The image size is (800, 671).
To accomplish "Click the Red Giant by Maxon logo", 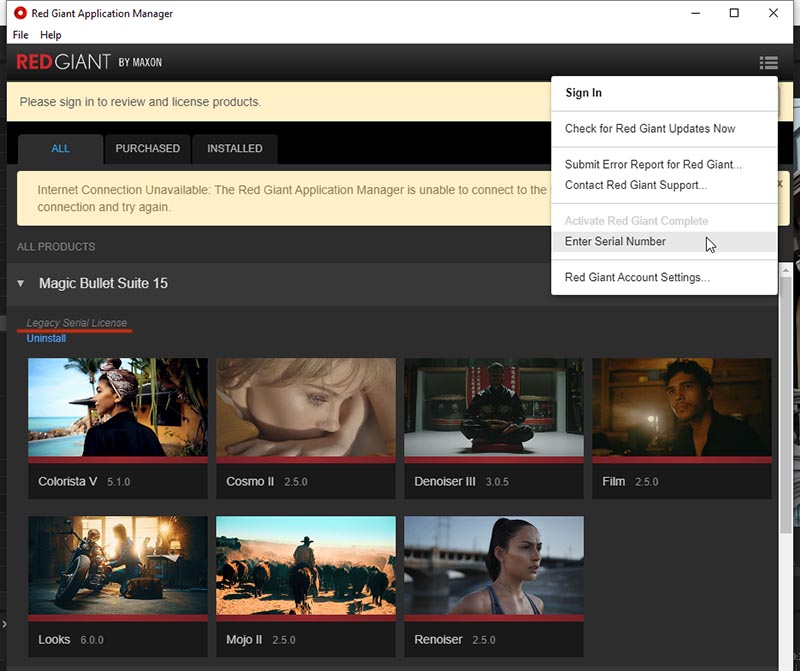I will 89,62.
